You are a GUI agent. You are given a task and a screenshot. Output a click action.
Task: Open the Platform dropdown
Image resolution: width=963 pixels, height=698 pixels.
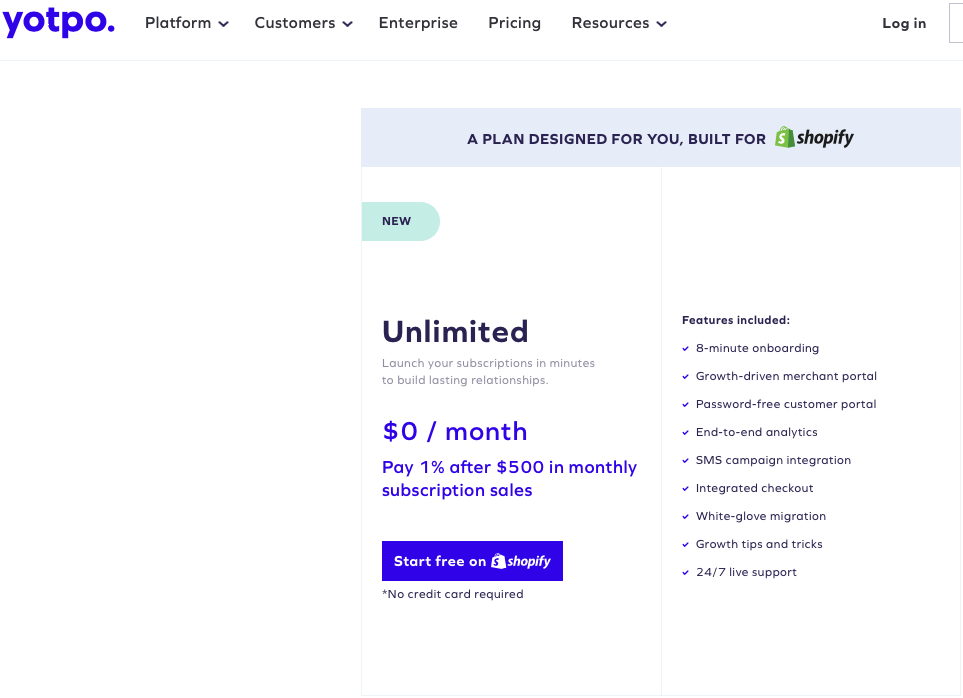pyautogui.click(x=186, y=23)
